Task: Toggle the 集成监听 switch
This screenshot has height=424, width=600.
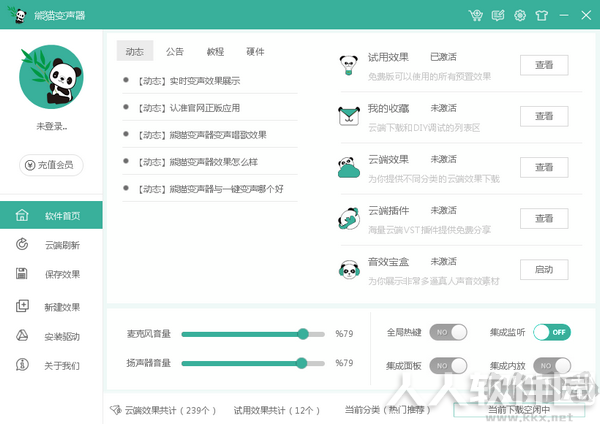Action: 552,332
